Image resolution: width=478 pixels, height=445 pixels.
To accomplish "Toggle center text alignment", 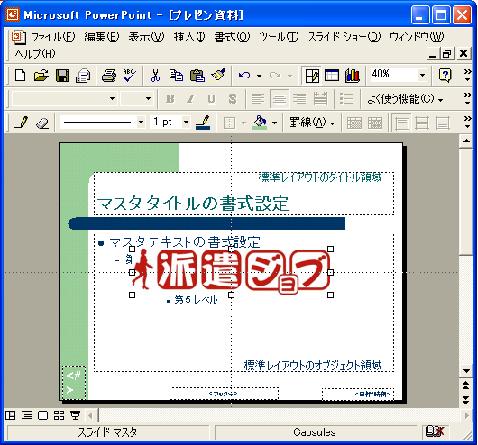I will (x=279, y=99).
